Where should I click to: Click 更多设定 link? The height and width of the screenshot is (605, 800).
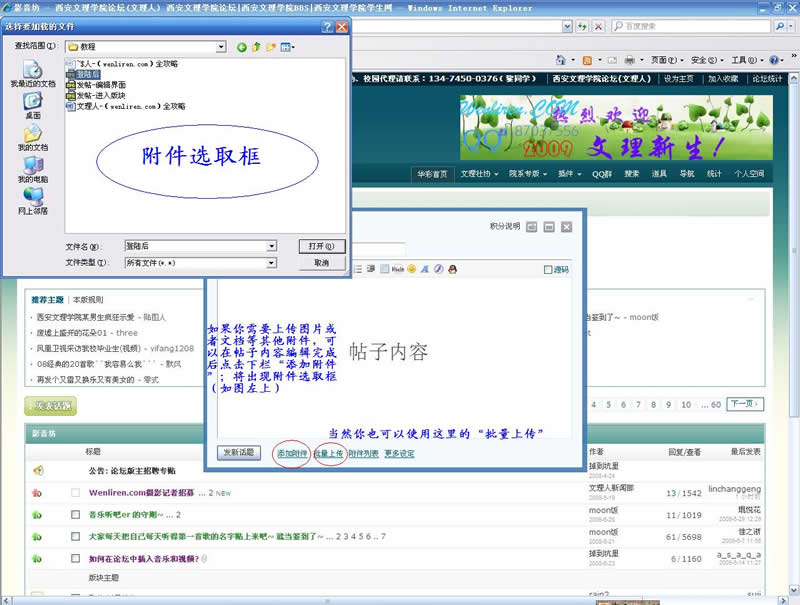399,453
